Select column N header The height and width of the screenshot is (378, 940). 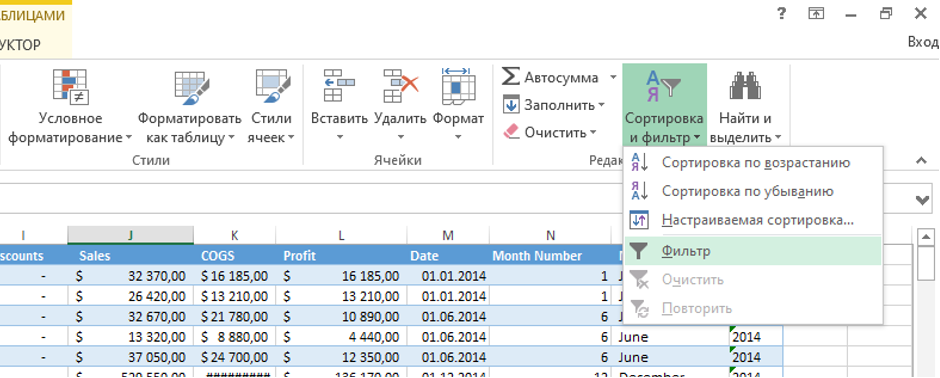(550, 235)
